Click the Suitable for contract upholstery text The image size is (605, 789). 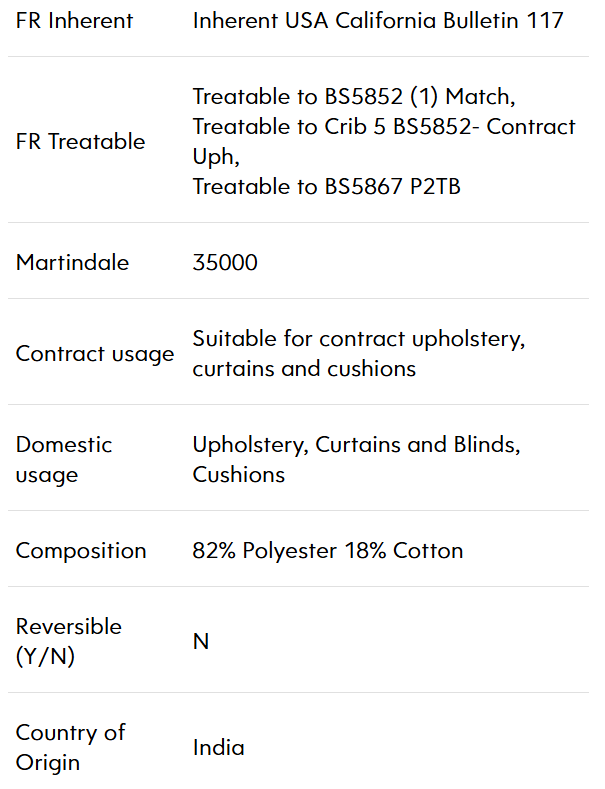pos(359,339)
